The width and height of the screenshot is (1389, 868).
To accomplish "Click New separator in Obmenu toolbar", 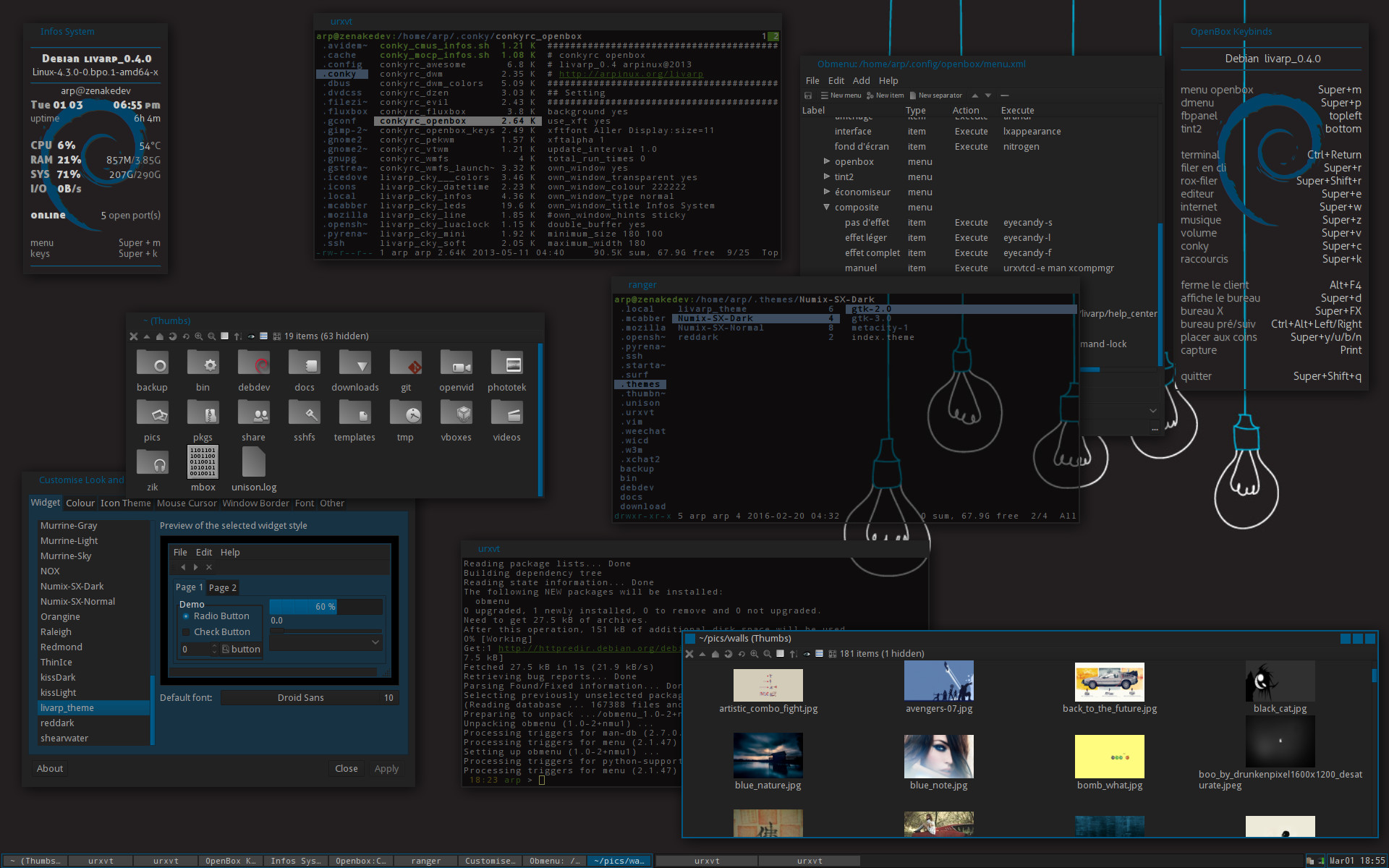I will click(935, 95).
